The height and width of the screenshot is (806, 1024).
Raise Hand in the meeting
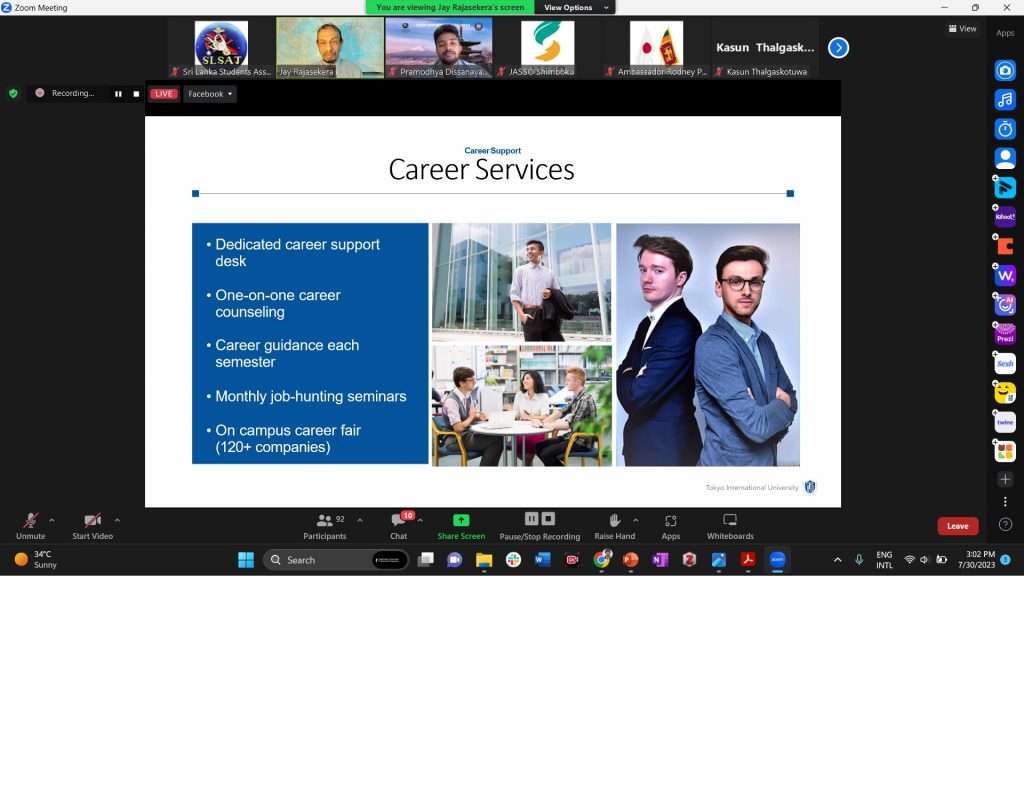tap(614, 522)
